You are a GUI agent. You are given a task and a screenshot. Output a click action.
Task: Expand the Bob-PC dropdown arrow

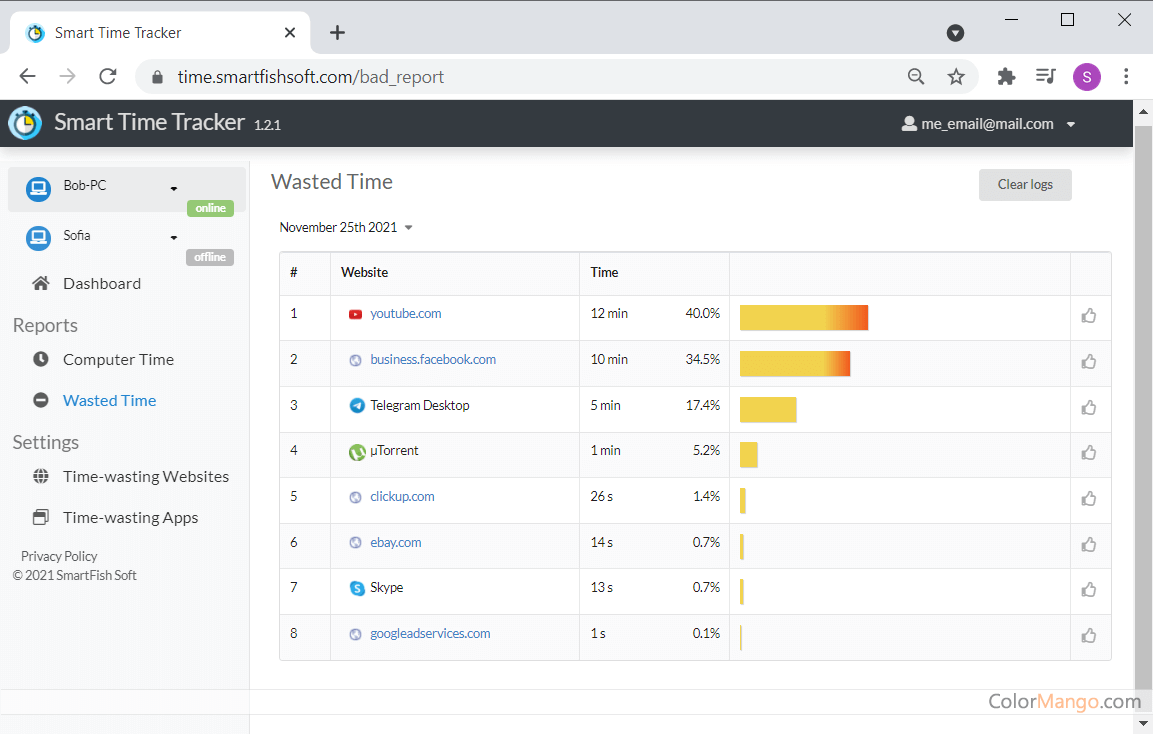point(174,188)
